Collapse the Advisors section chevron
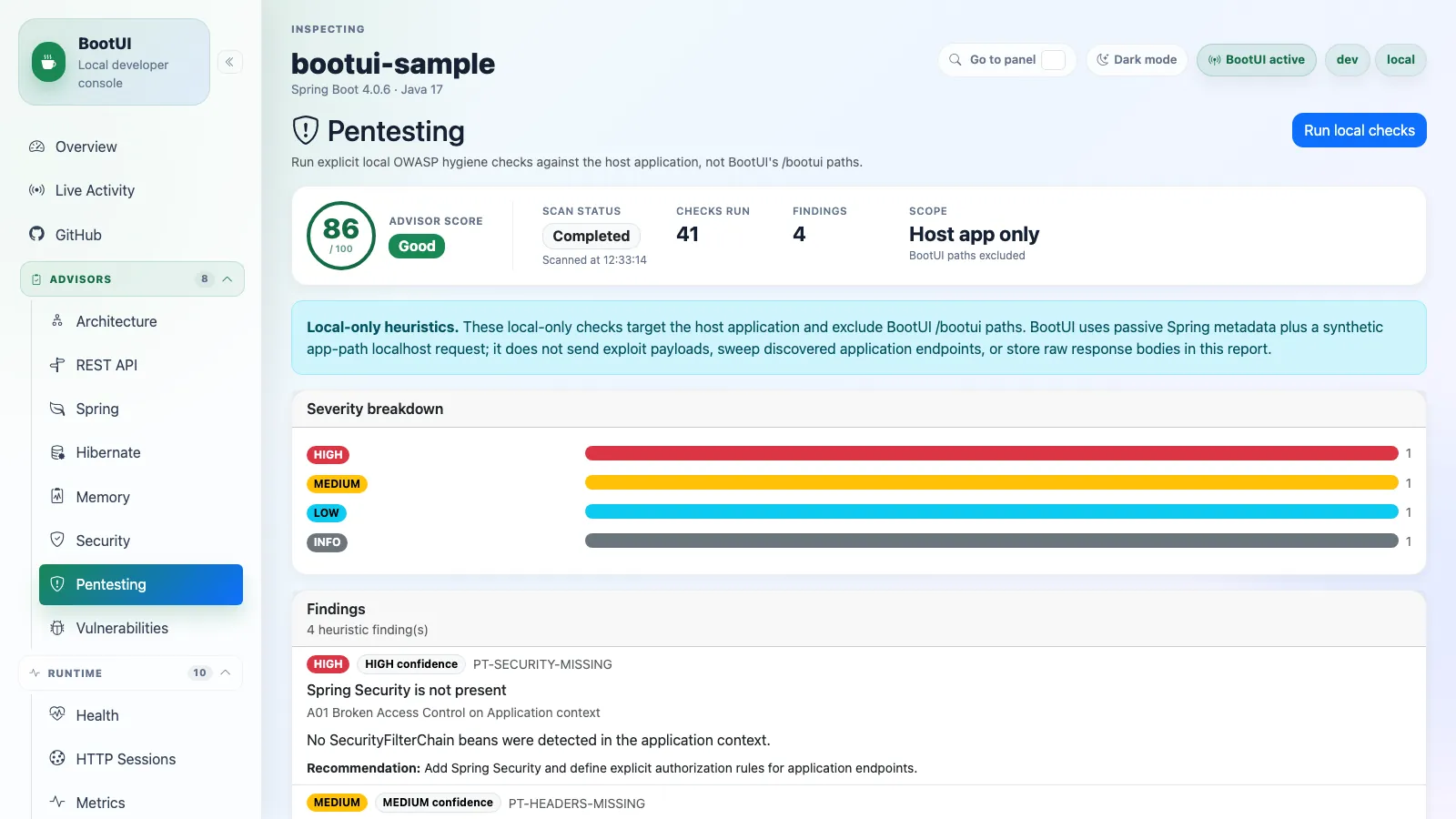1456x819 pixels. coord(227,279)
